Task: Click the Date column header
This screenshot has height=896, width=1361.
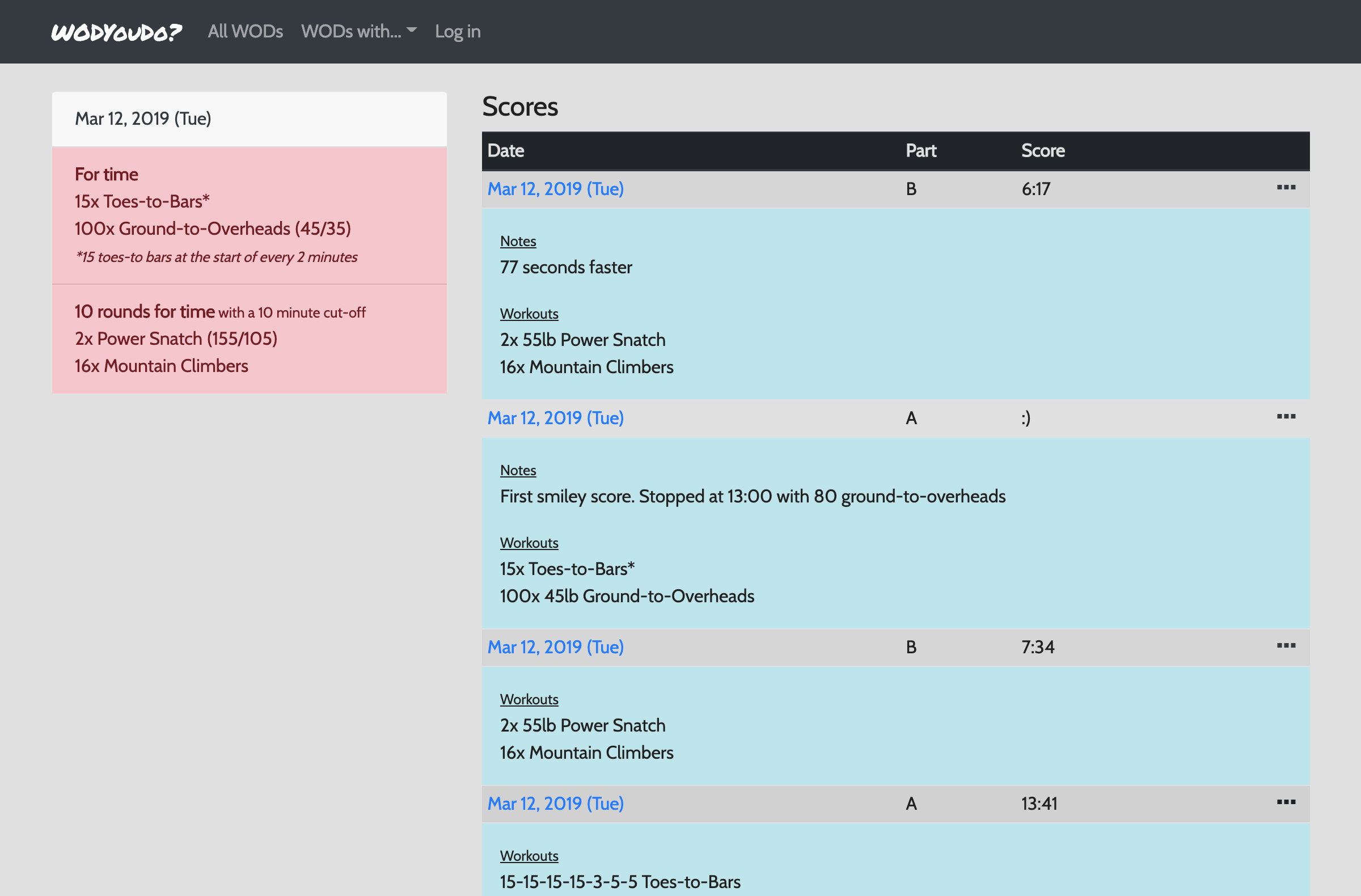Action: [506, 151]
